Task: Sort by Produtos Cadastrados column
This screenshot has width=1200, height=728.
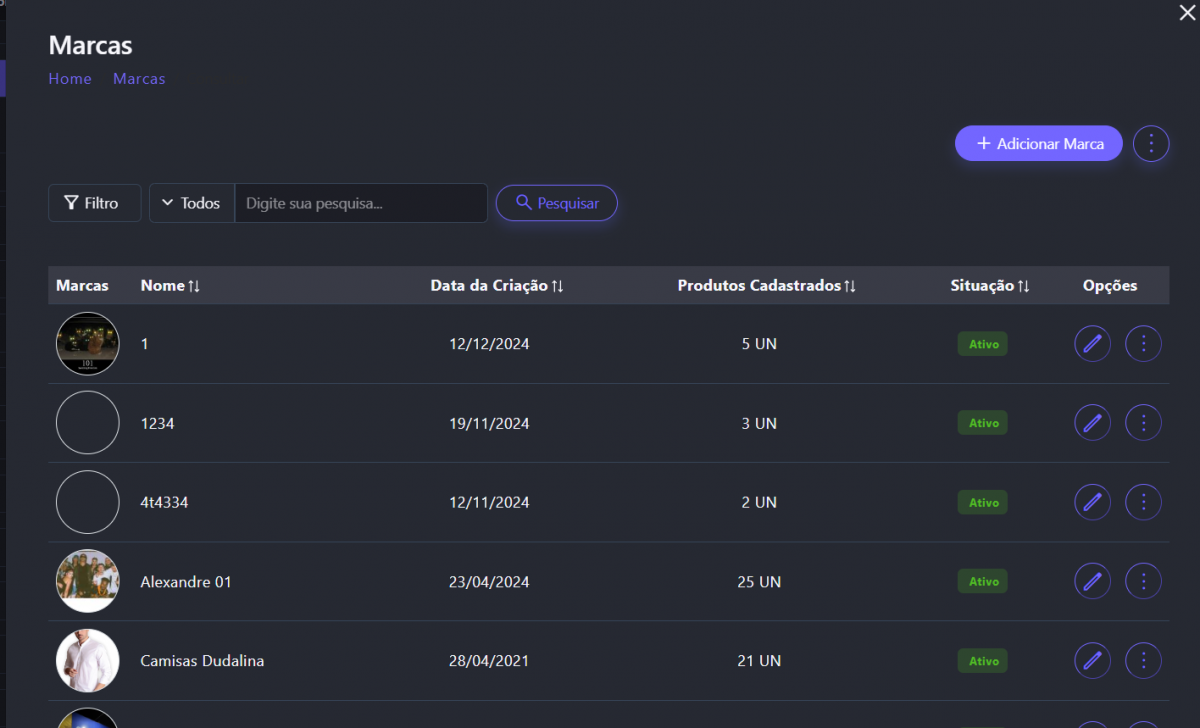Action: click(x=766, y=286)
